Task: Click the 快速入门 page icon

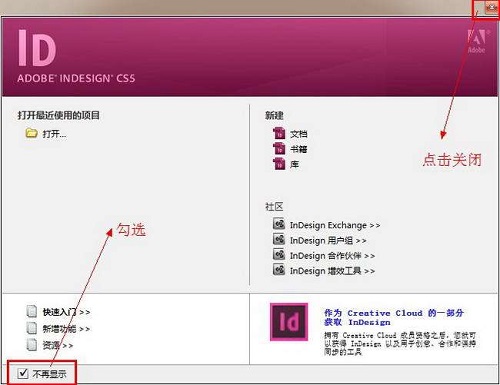Action: pos(32,311)
